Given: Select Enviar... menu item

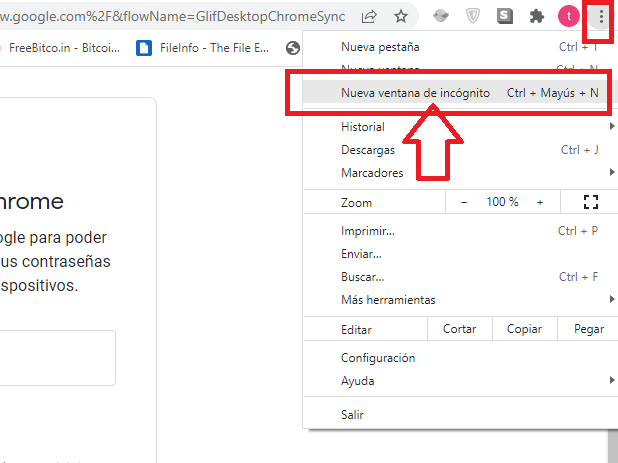Looking at the screenshot, I should (x=460, y=254).
